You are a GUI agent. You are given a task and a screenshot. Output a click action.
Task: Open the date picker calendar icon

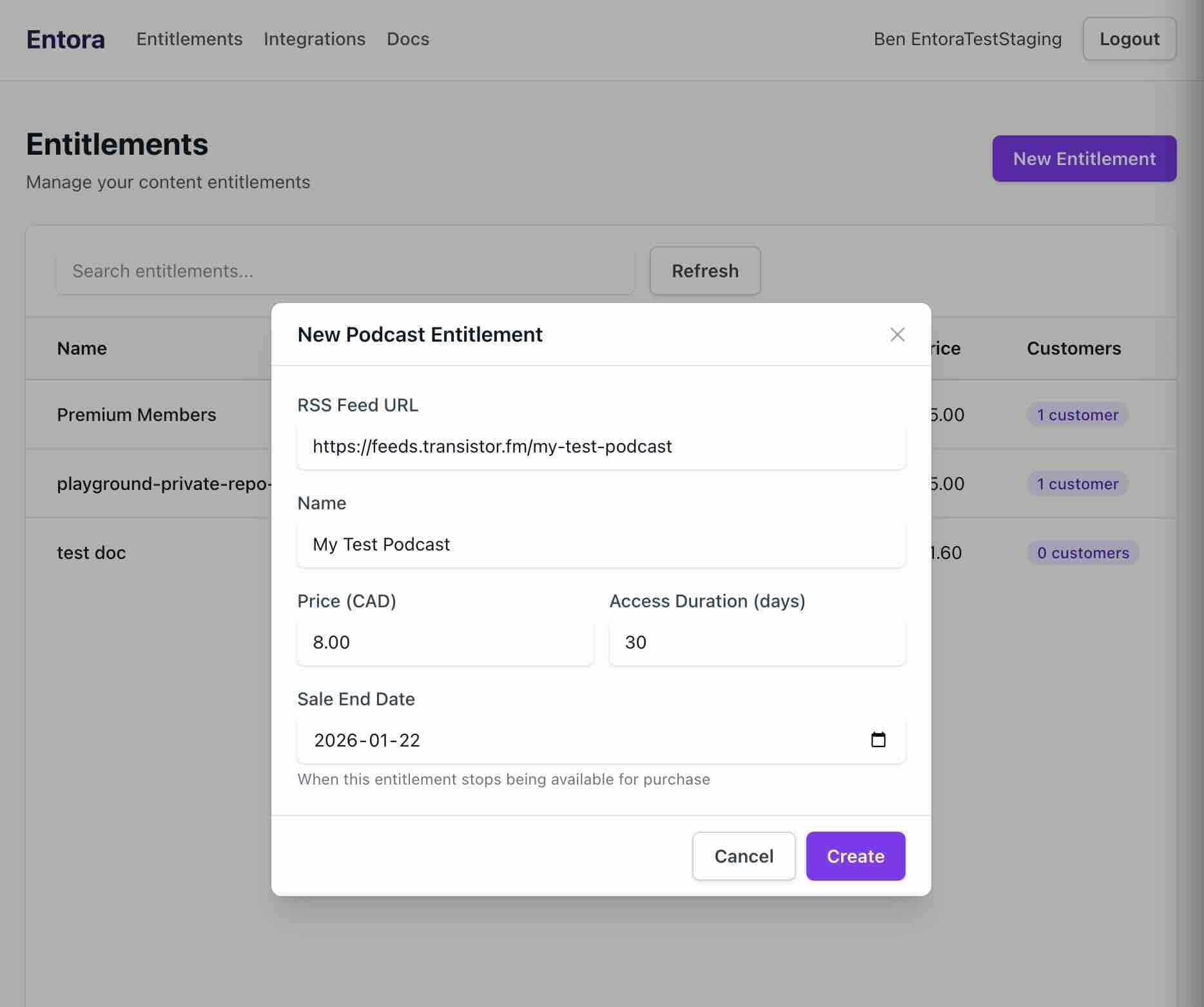[880, 739]
